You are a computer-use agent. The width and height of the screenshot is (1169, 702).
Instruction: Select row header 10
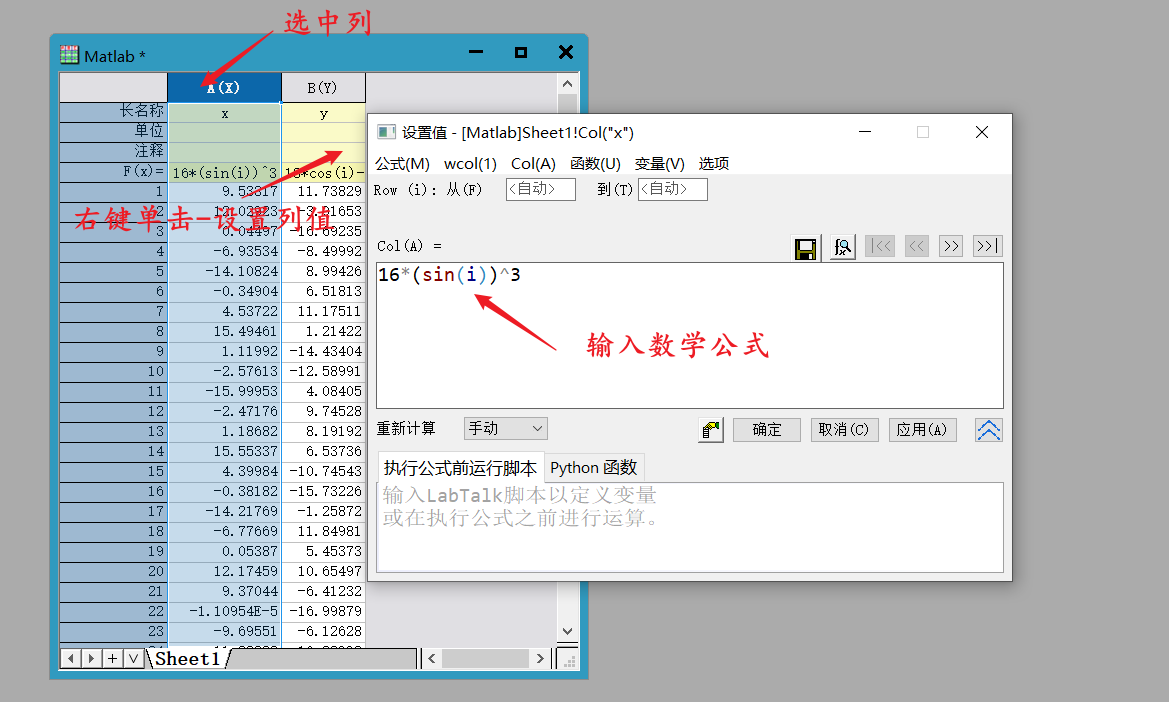pos(113,371)
